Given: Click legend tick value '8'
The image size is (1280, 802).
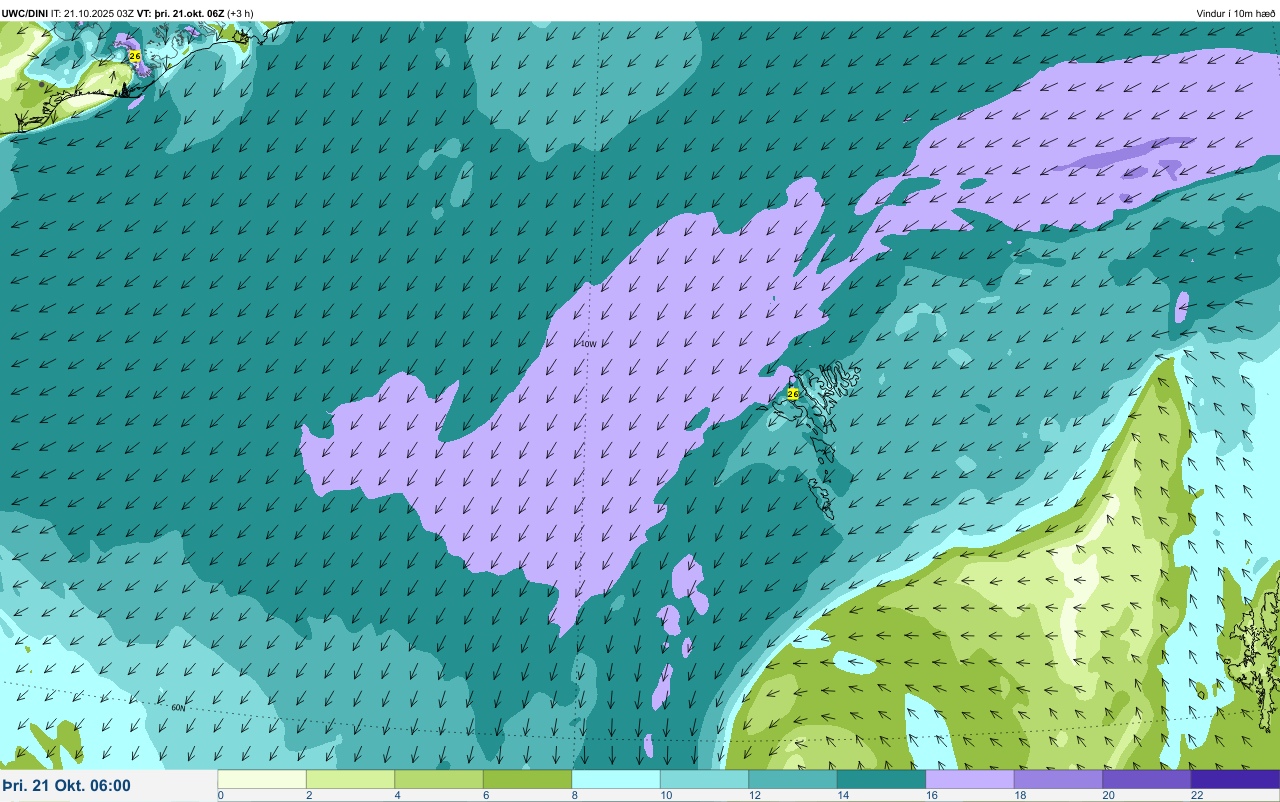Looking at the screenshot, I should coord(574,795).
